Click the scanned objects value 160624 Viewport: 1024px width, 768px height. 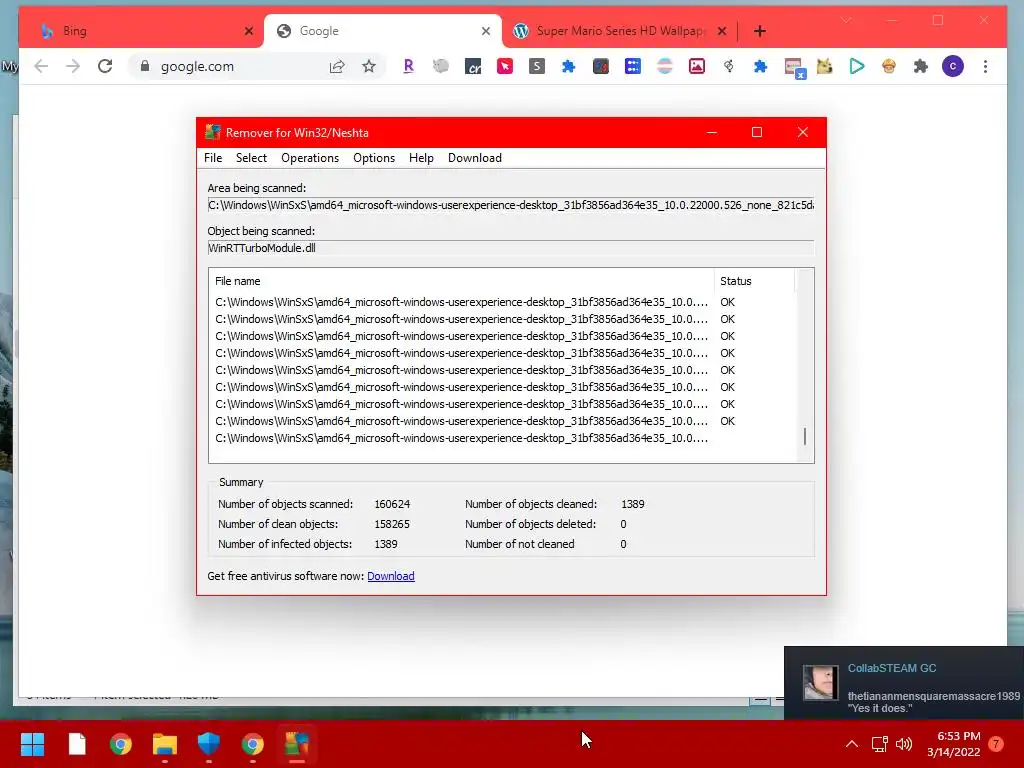392,504
